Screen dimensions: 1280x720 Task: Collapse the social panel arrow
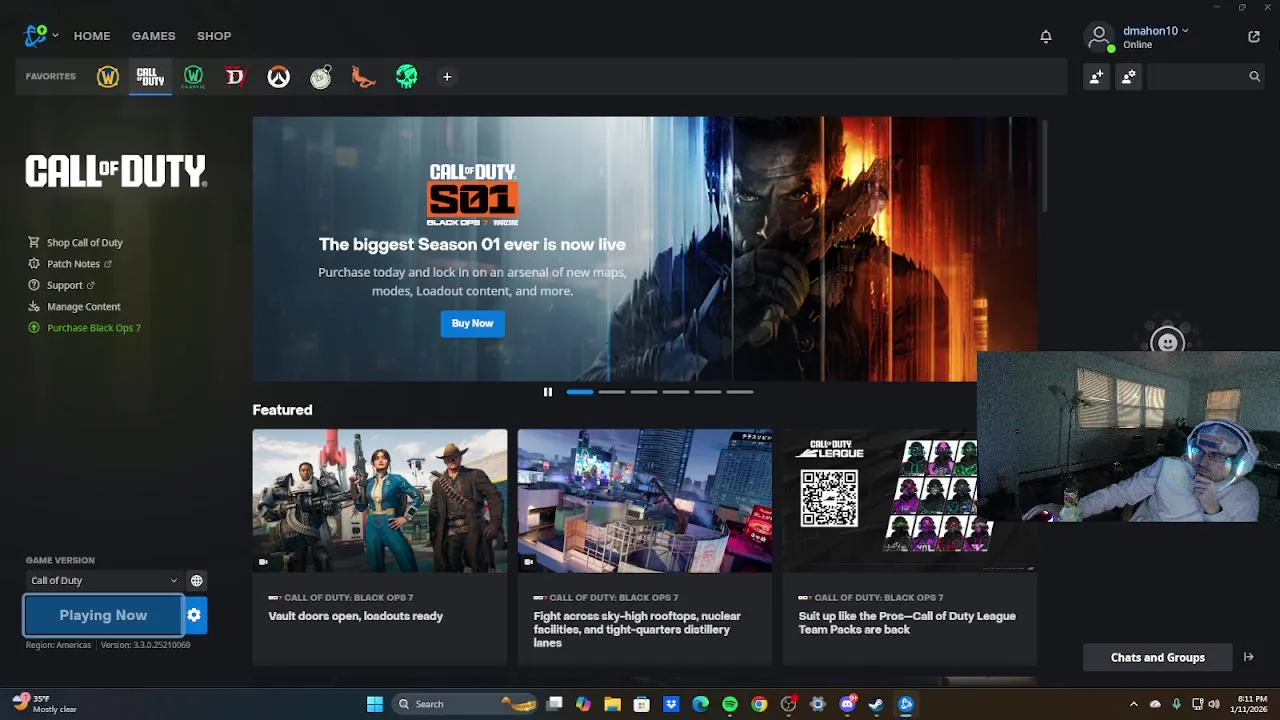(x=1248, y=657)
